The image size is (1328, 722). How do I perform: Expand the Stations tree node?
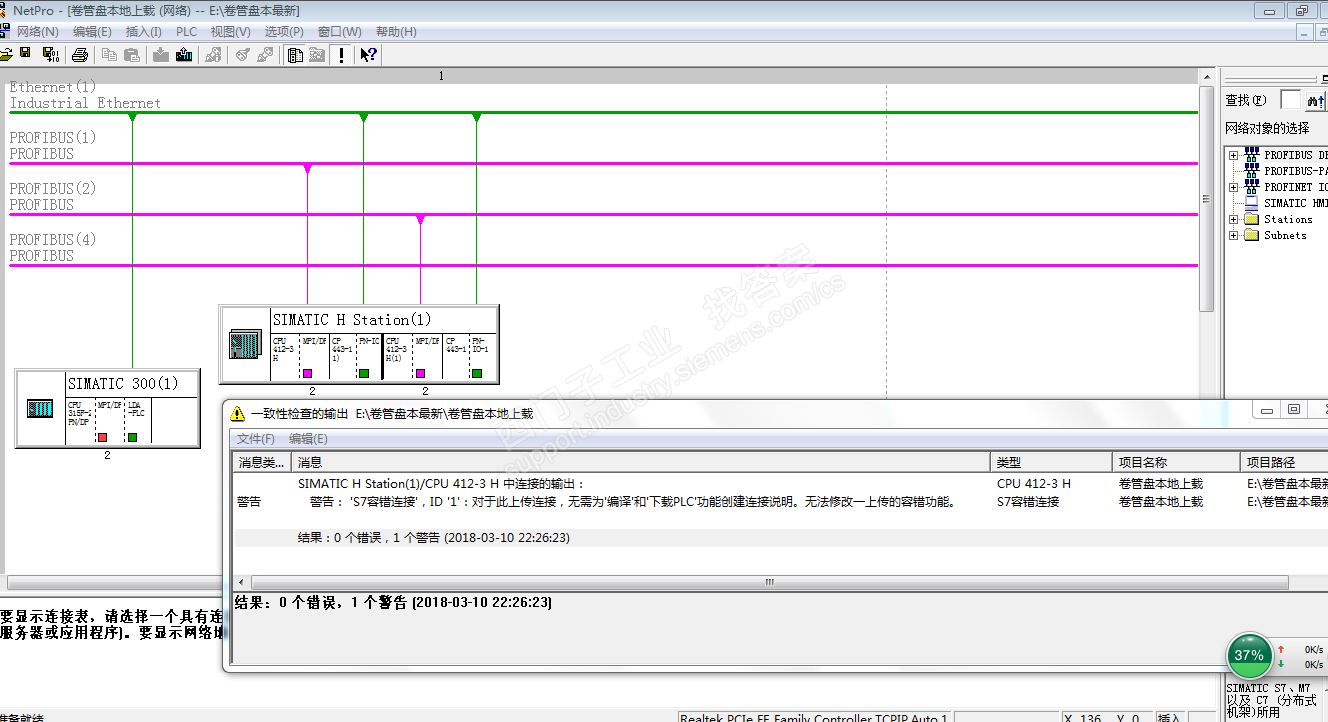(1234, 219)
